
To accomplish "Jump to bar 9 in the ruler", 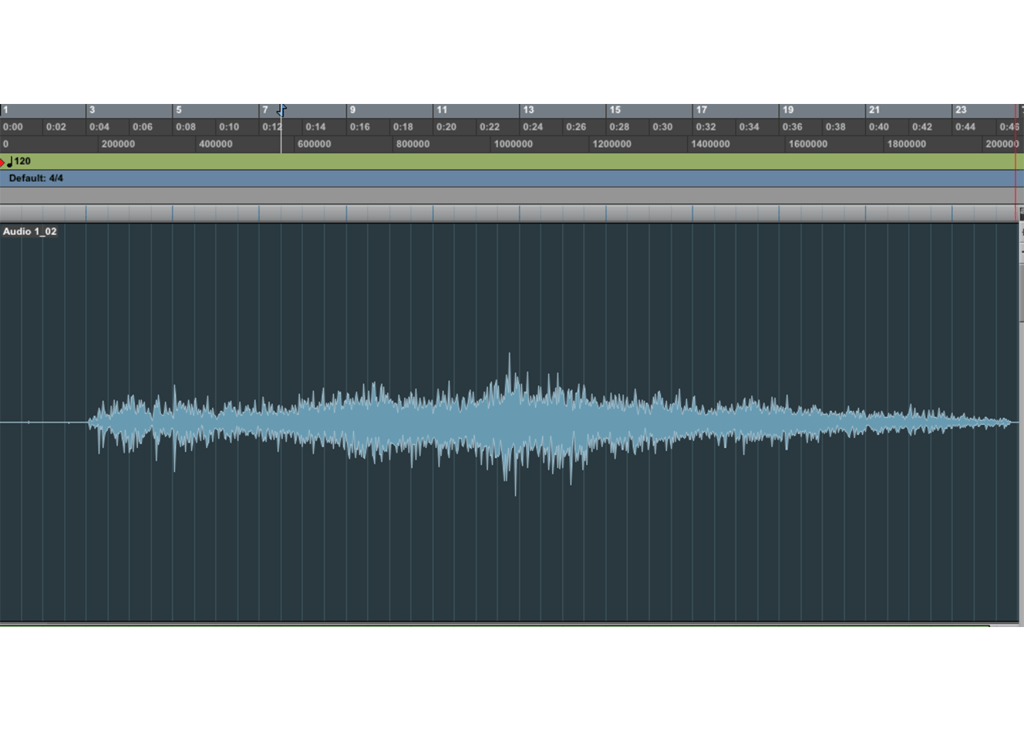I will pos(352,110).
